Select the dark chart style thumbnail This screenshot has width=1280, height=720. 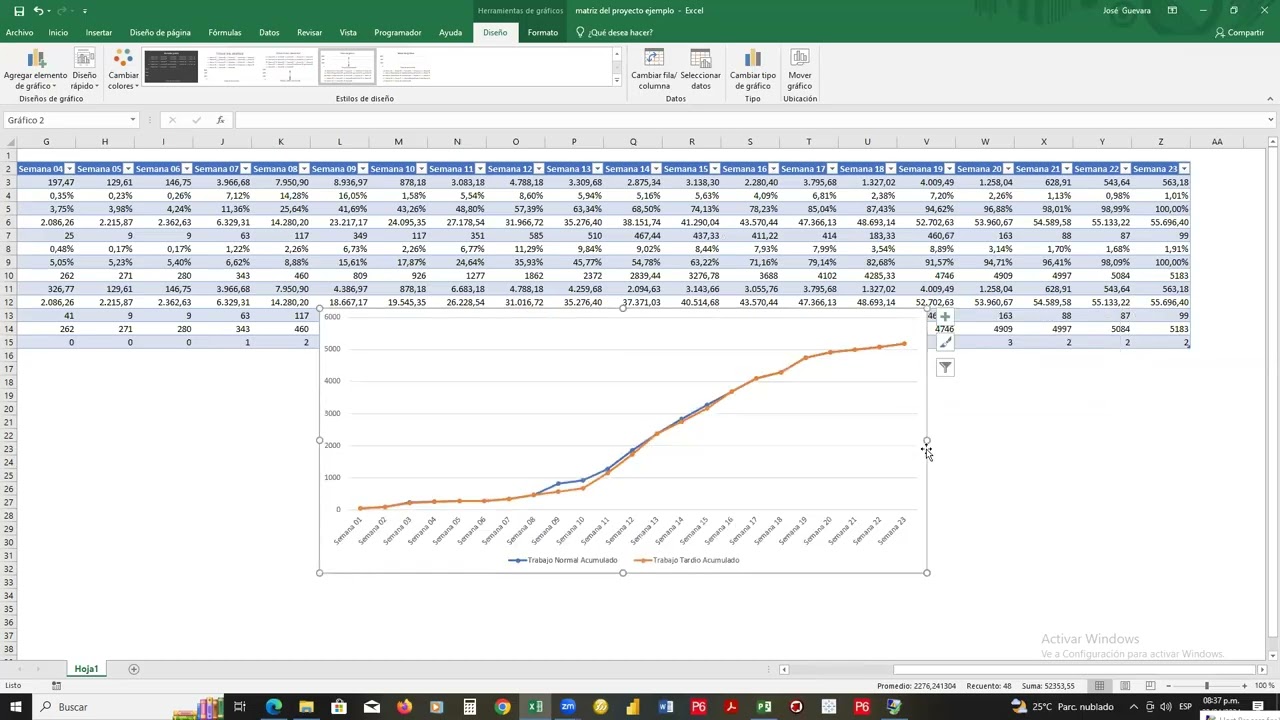(x=172, y=67)
